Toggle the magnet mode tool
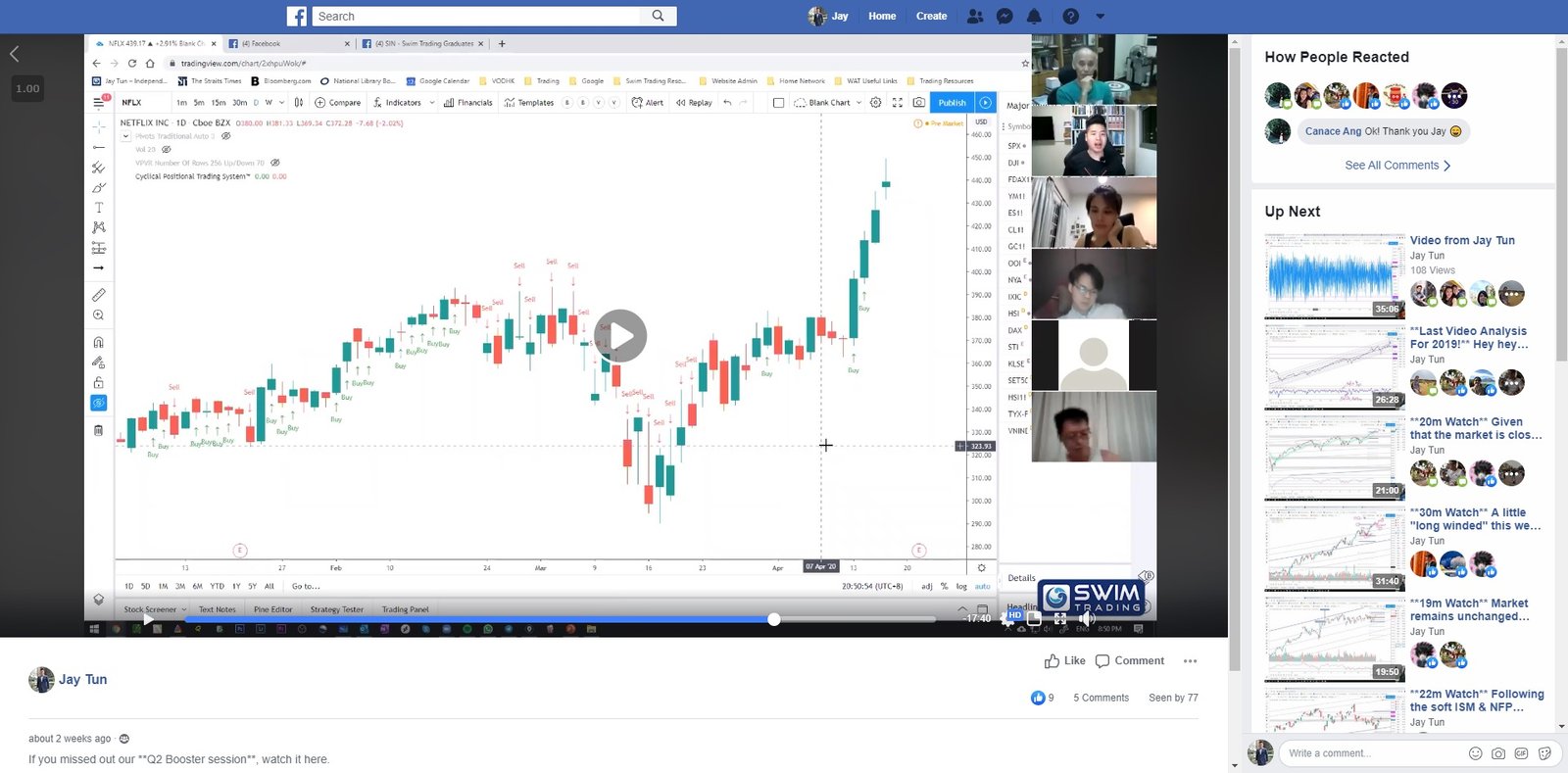The width and height of the screenshot is (1568, 773). [x=99, y=343]
